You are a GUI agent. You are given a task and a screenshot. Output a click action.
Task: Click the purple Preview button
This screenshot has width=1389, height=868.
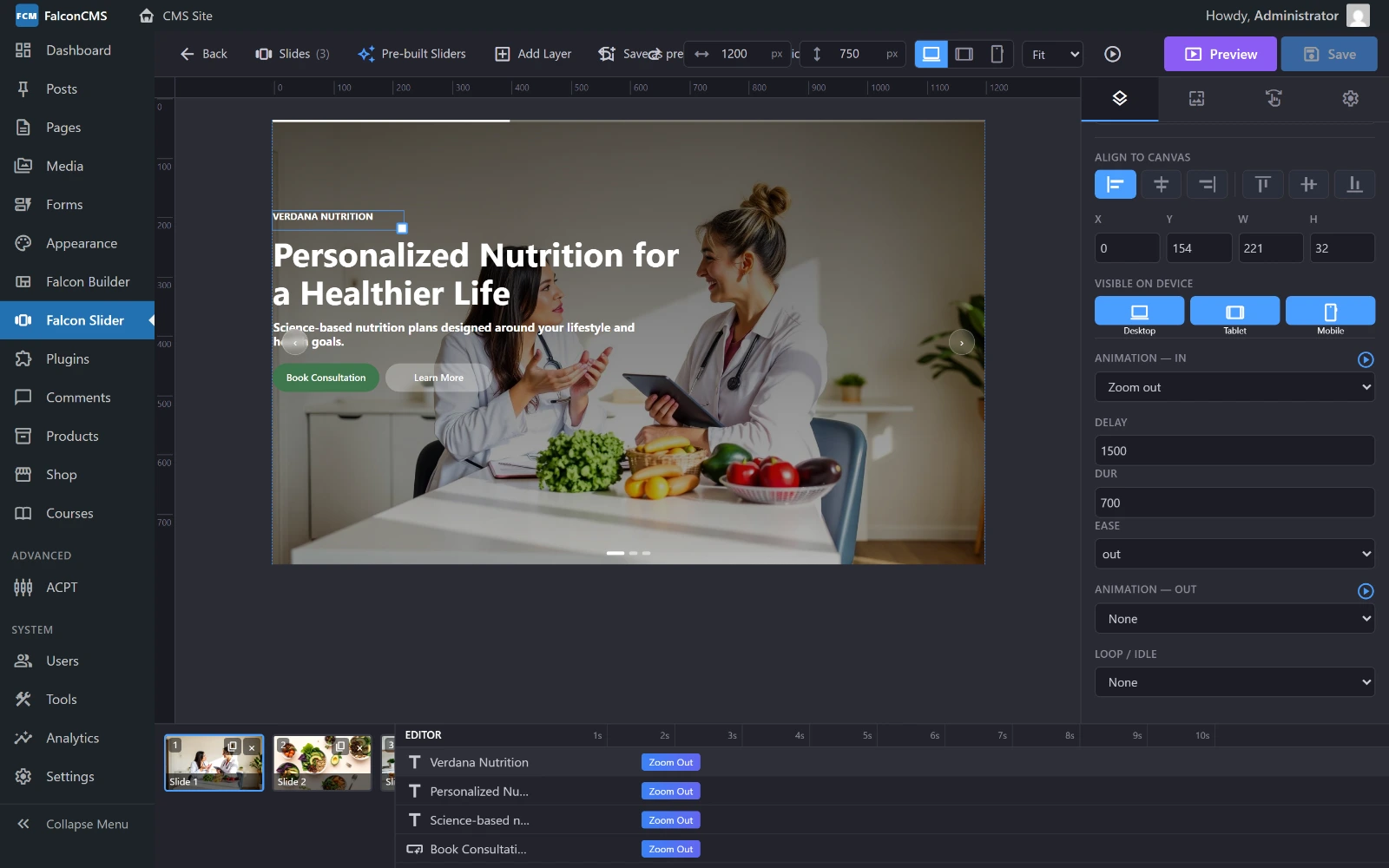tap(1220, 54)
